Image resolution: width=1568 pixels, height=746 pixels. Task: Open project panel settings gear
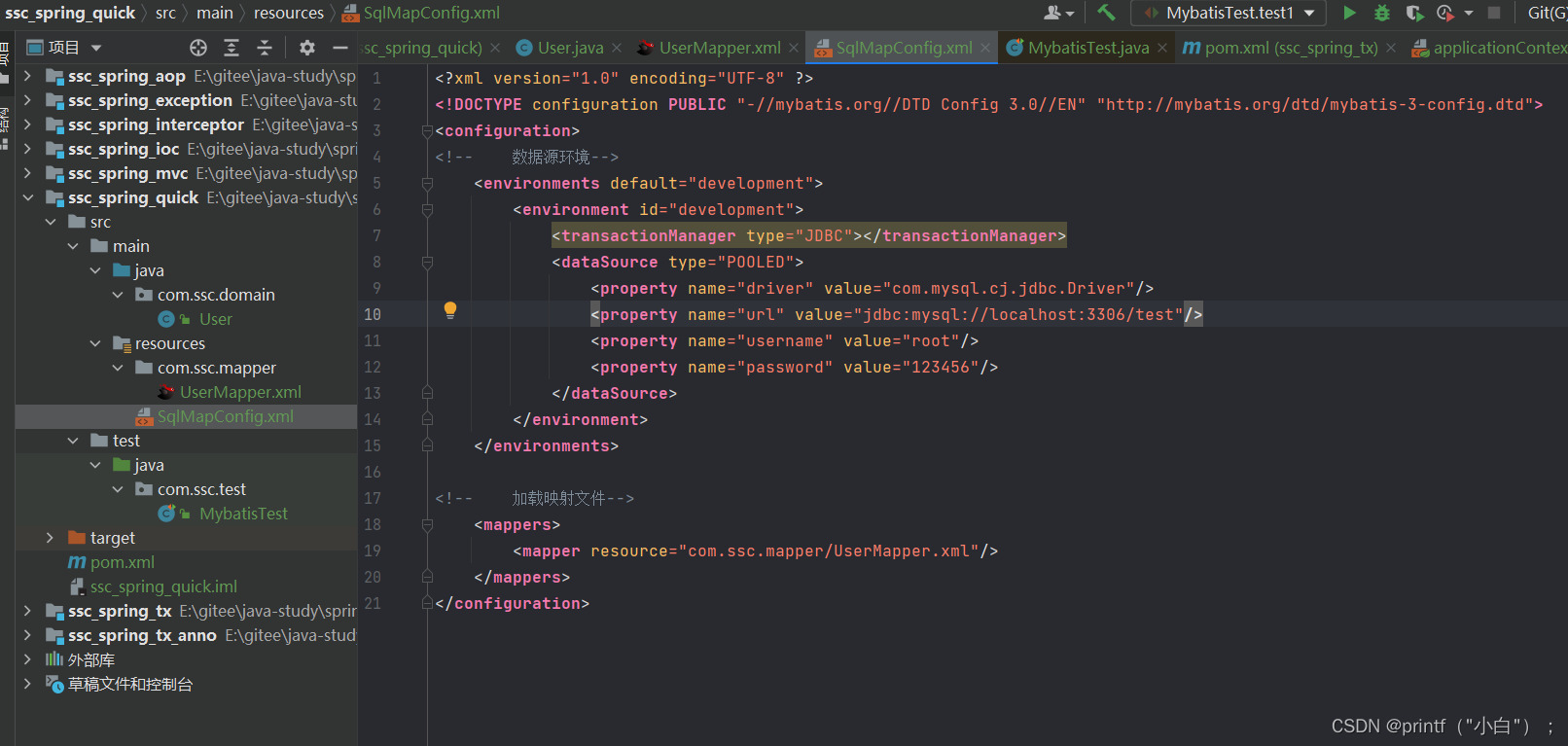307,48
